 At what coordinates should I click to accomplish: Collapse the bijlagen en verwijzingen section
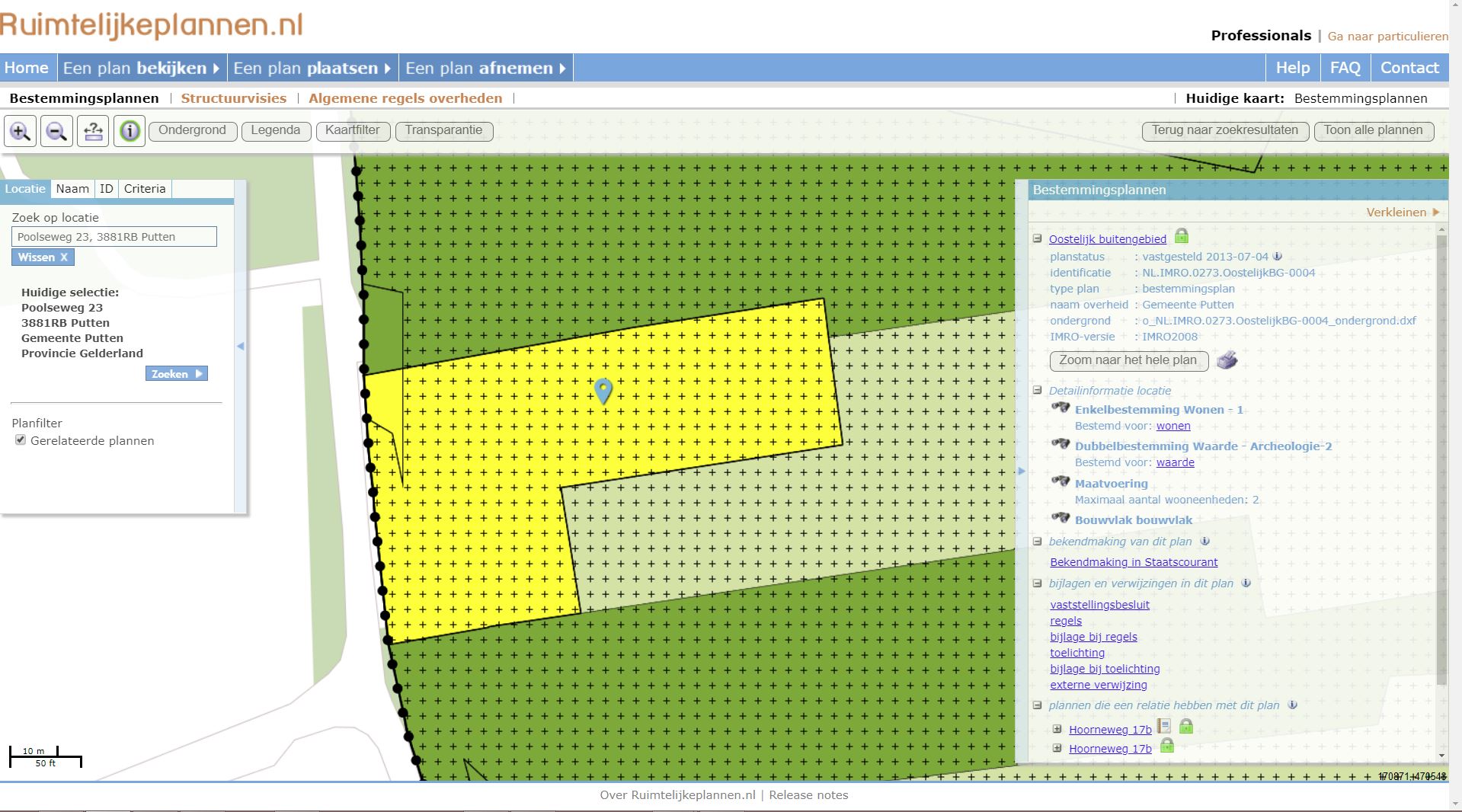pos(1037,583)
